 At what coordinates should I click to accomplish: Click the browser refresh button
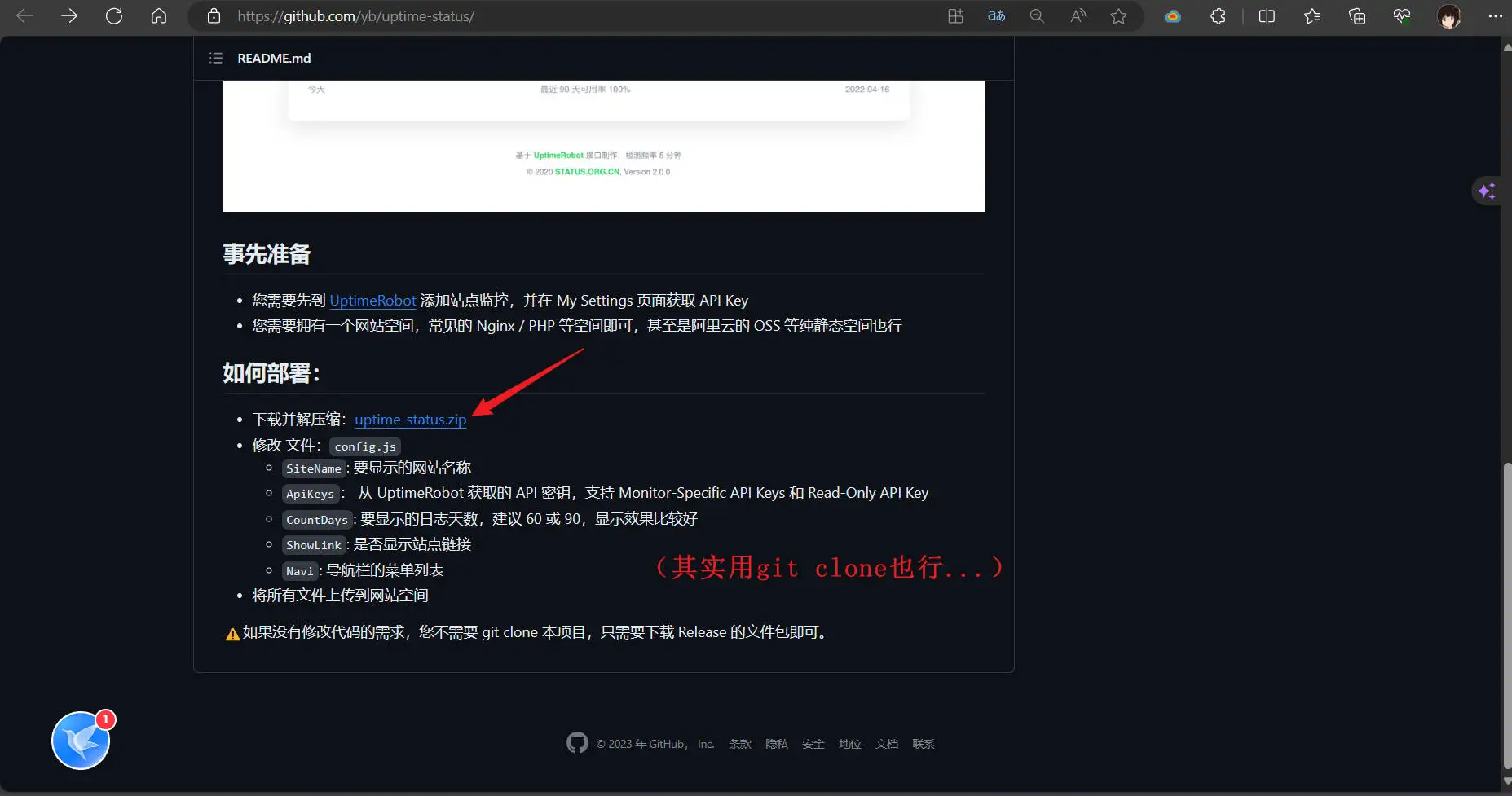pyautogui.click(x=114, y=16)
